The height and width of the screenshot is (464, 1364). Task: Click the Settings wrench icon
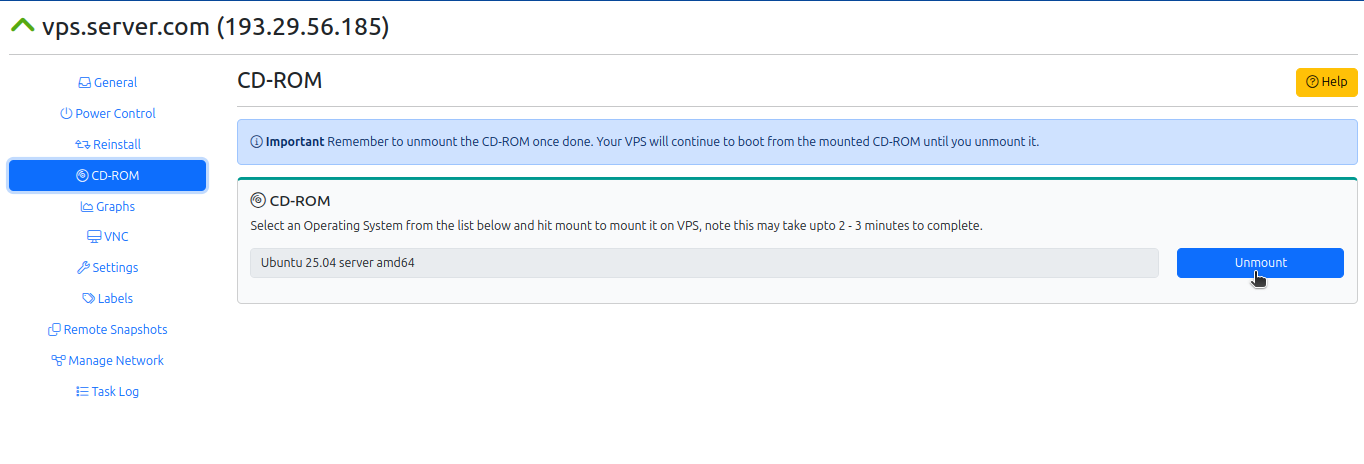coord(83,268)
